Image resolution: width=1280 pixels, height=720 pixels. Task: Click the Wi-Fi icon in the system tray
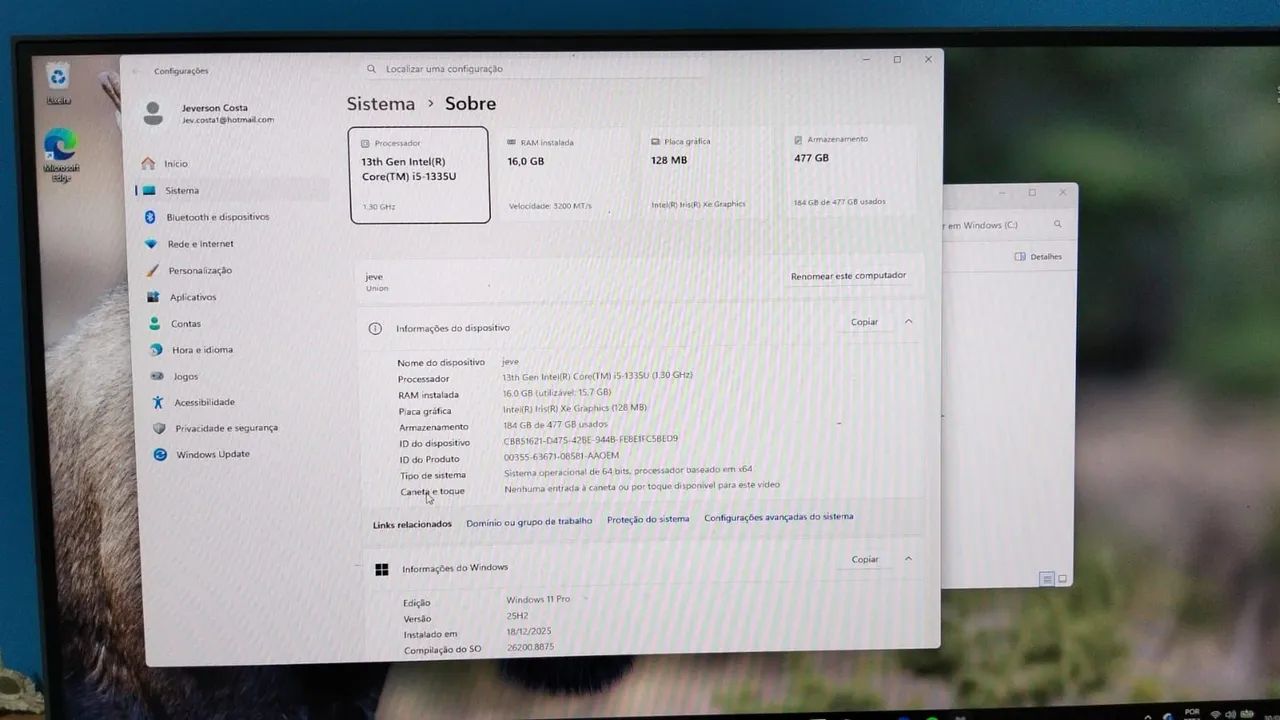[1216, 714]
